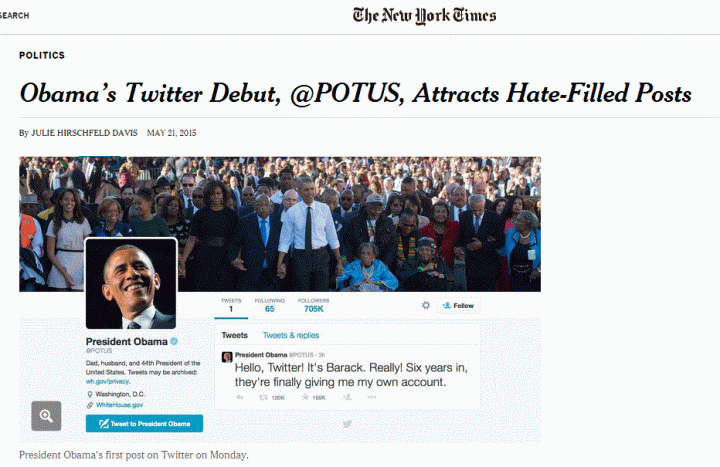Screen dimensions: 720x467
Task: Click The New York Times logo
Action: coord(424,16)
